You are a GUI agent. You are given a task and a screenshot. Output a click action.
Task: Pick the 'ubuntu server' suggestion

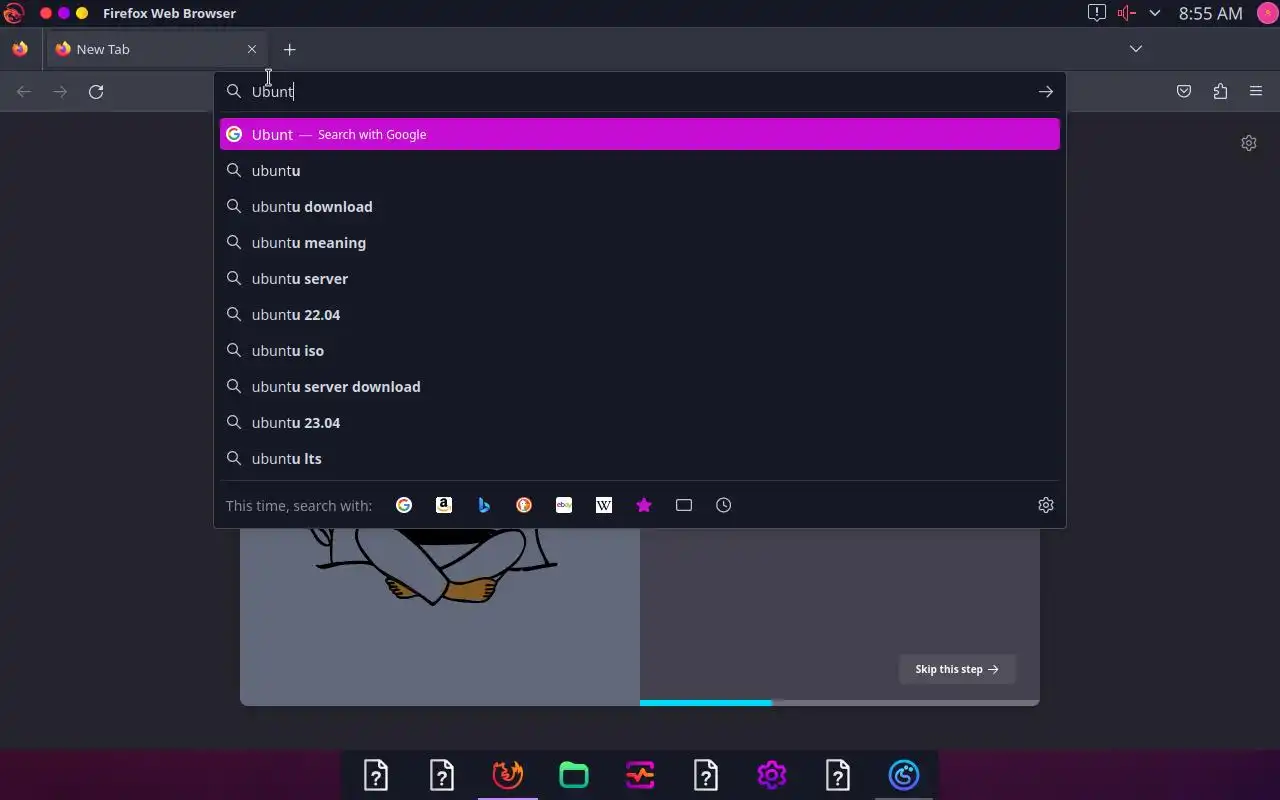[x=640, y=278]
